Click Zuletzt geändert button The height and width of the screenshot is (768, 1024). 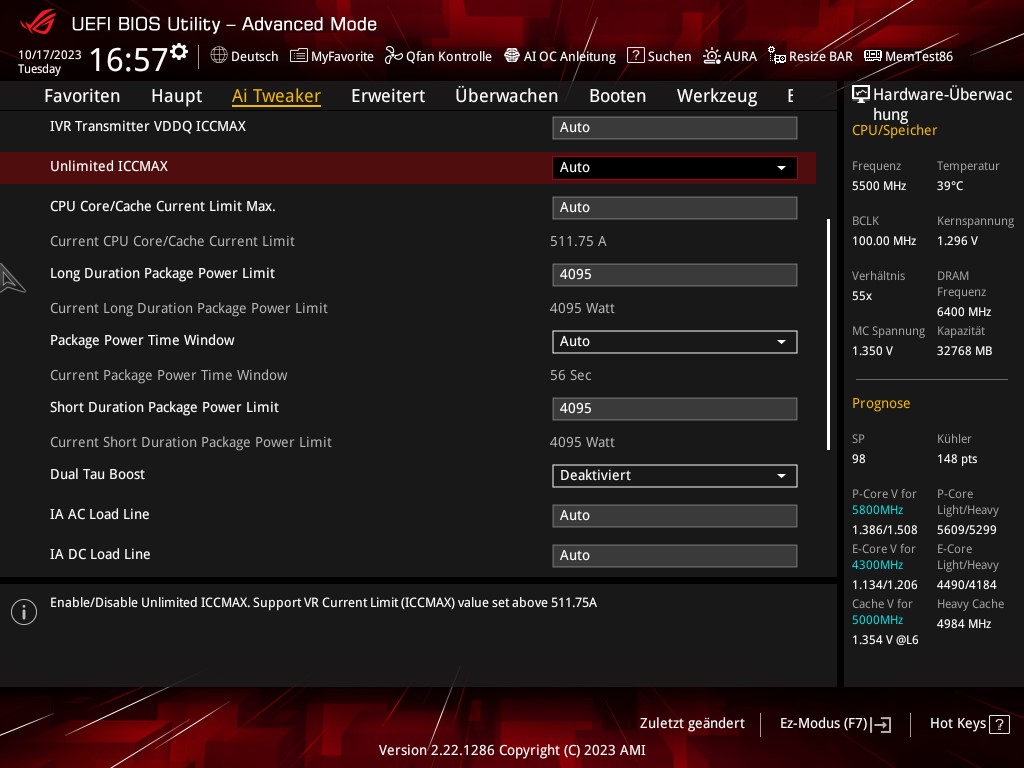pos(692,724)
